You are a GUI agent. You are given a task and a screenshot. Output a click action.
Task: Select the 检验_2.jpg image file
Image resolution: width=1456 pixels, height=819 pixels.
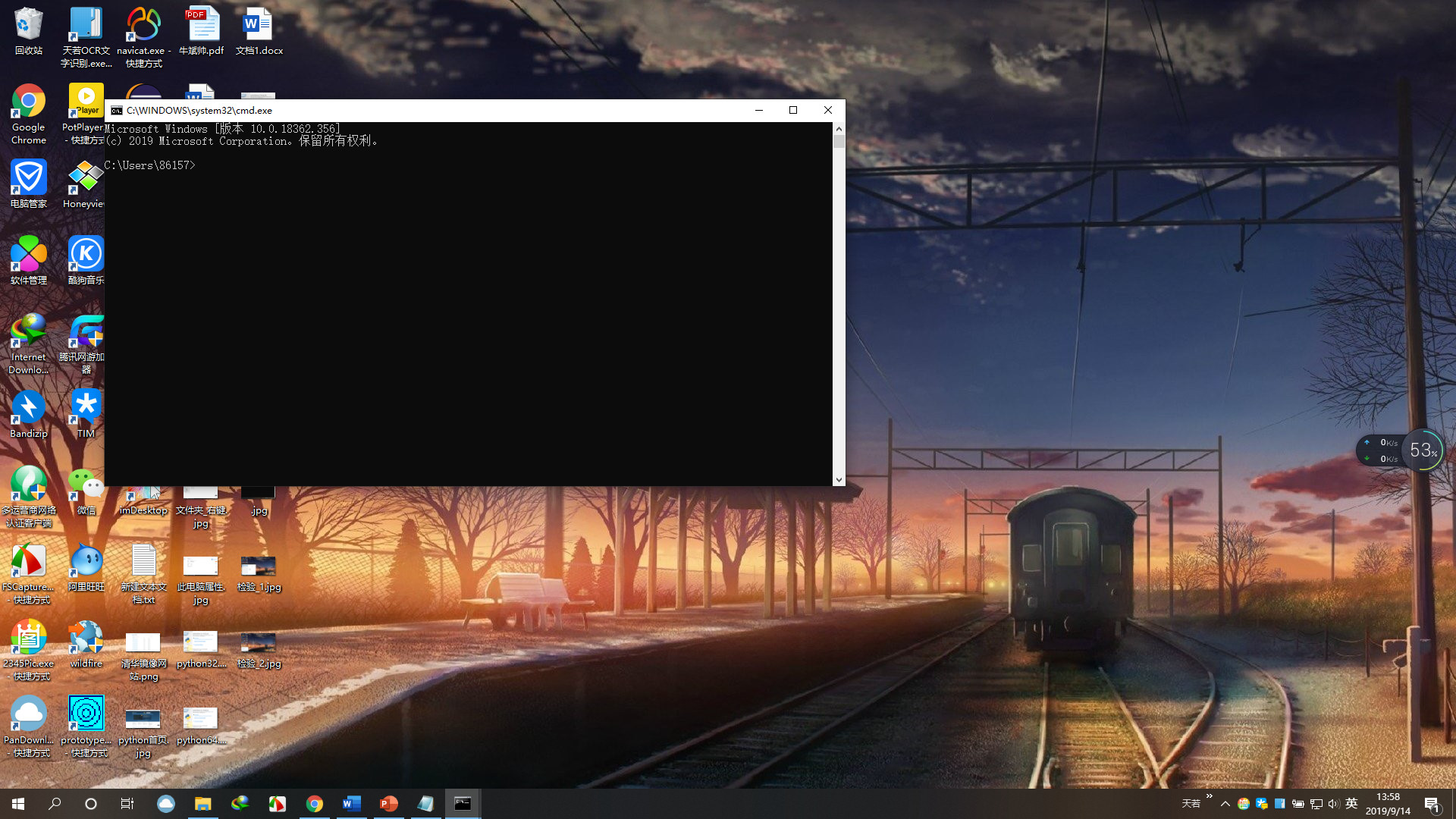pos(259,650)
